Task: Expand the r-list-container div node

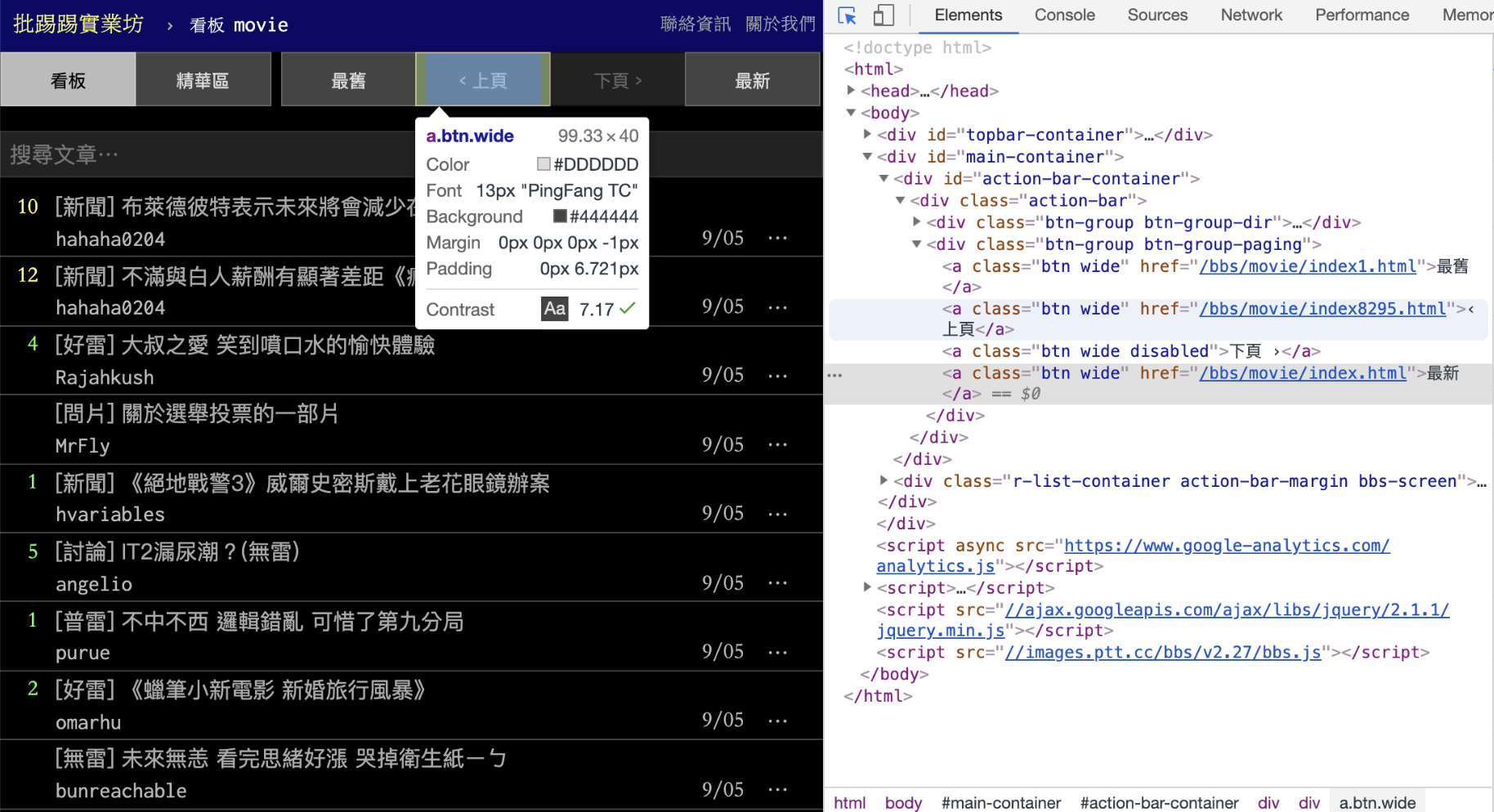Action: 883,480
